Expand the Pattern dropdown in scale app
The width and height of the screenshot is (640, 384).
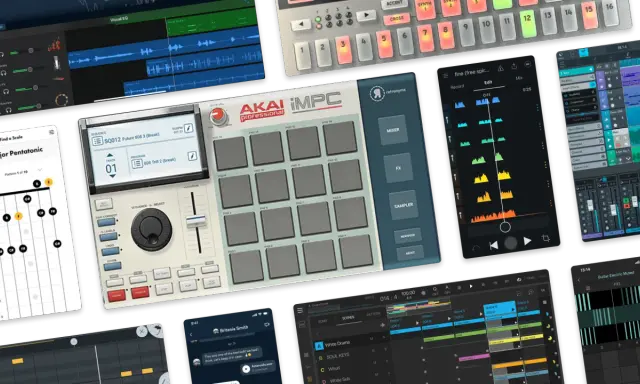pos(40,169)
